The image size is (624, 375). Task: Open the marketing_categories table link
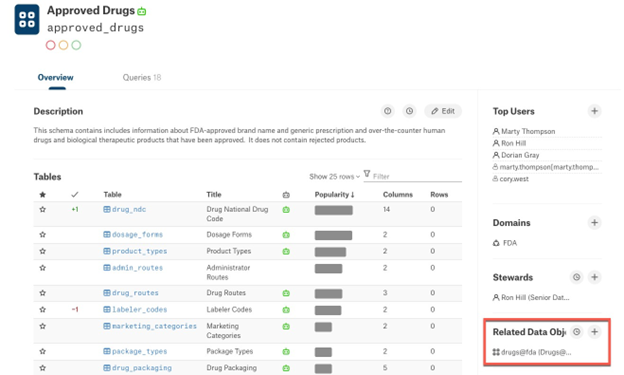(x=154, y=326)
